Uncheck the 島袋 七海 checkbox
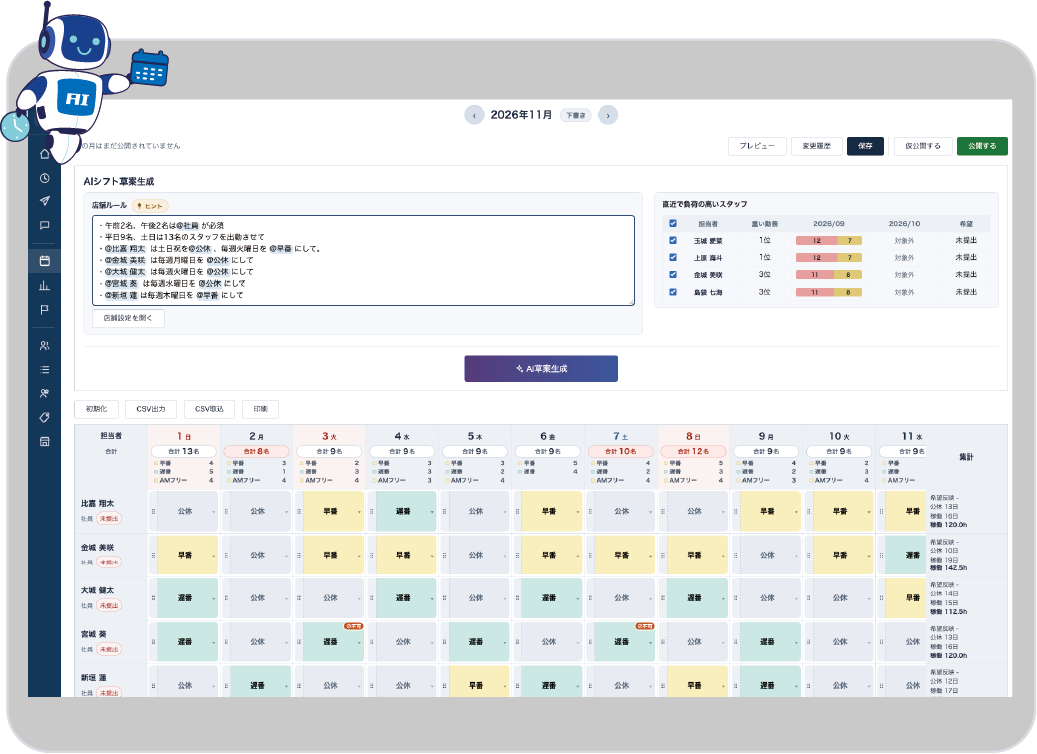The image size is (1037, 754). (673, 292)
